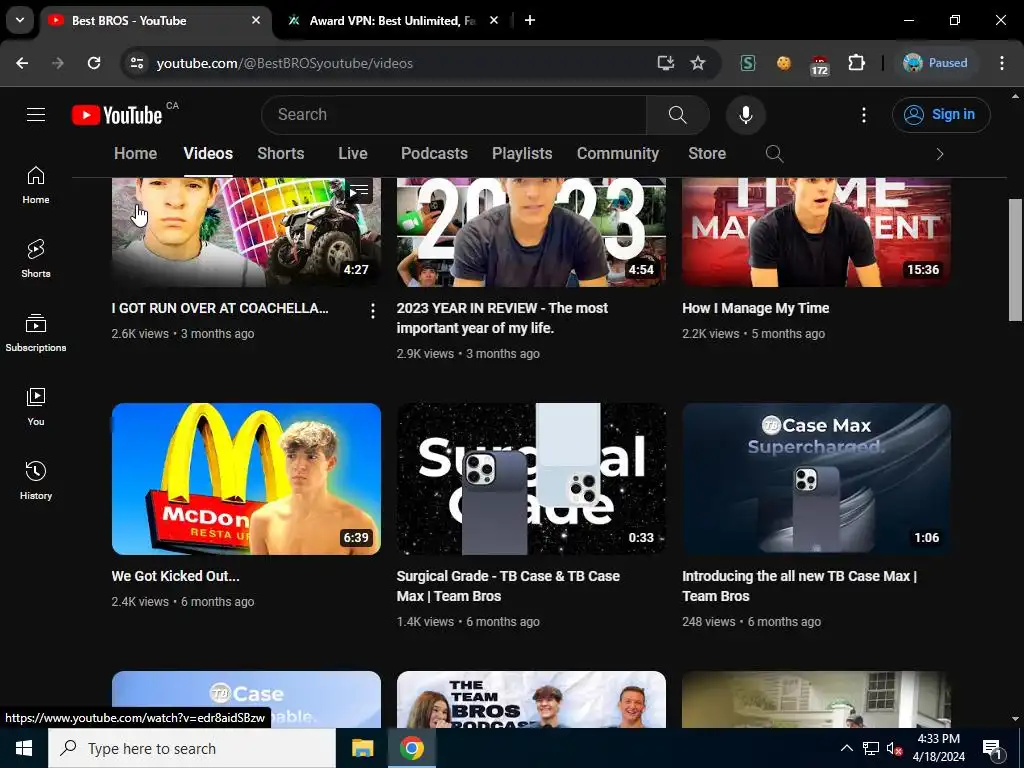Click the Surgical Grade video thumbnail
The width and height of the screenshot is (1024, 768).
(531, 479)
